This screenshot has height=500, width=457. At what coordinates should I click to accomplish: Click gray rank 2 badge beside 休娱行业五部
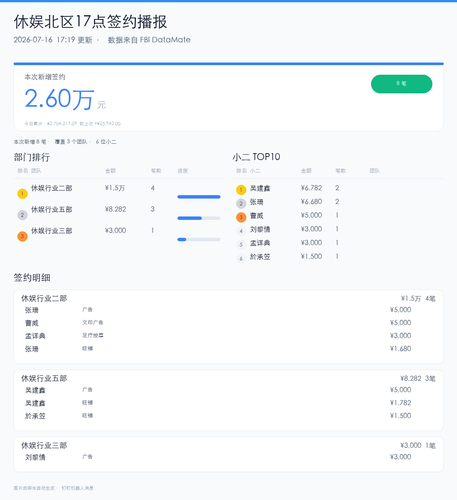(x=22, y=215)
